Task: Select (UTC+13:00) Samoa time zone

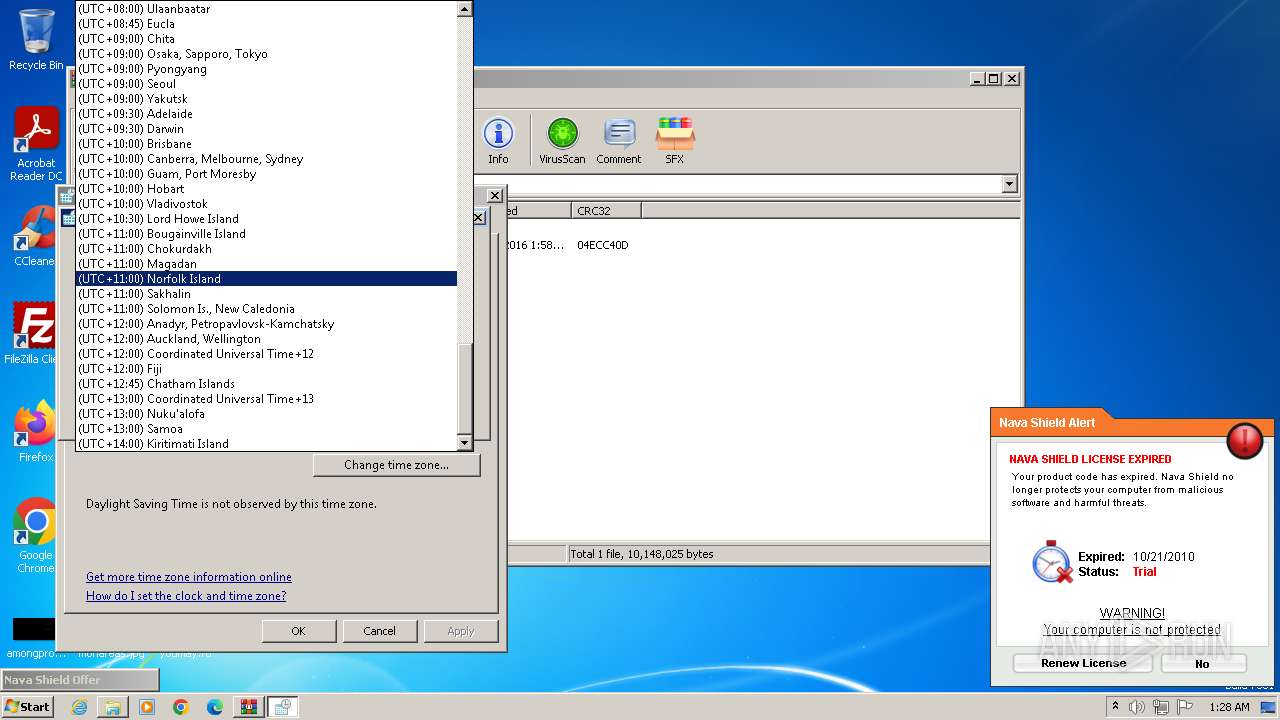Action: 267,429
